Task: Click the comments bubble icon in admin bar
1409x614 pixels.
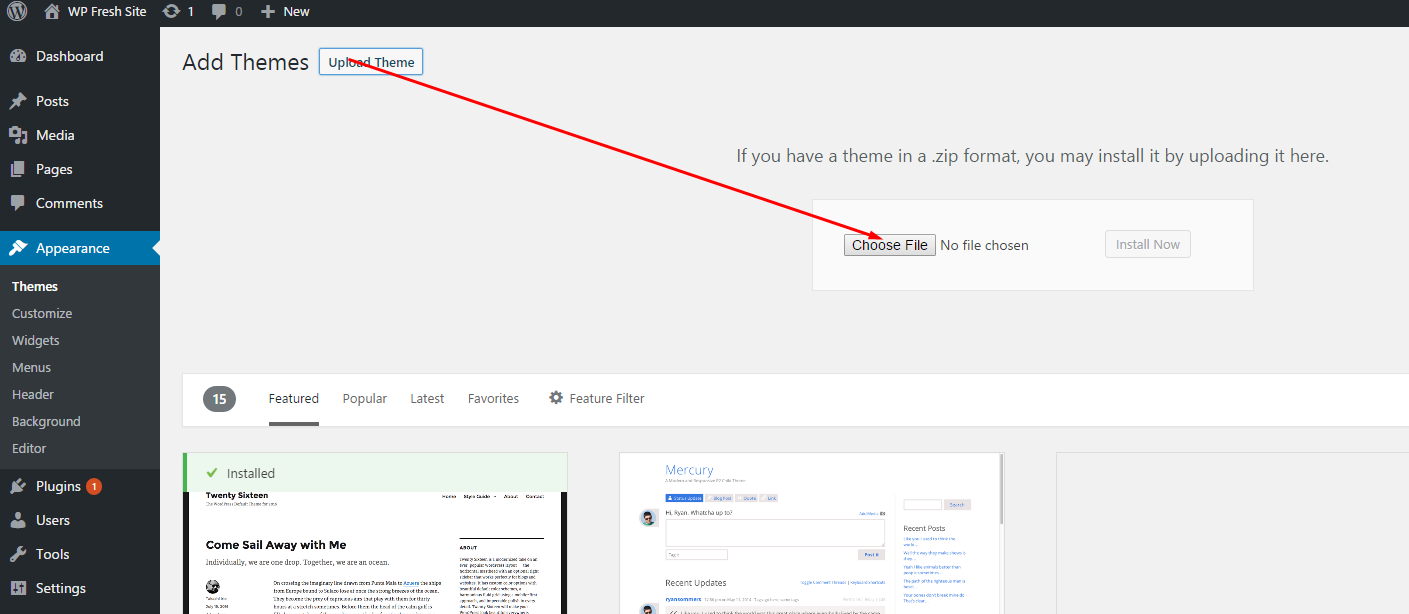Action: click(217, 12)
